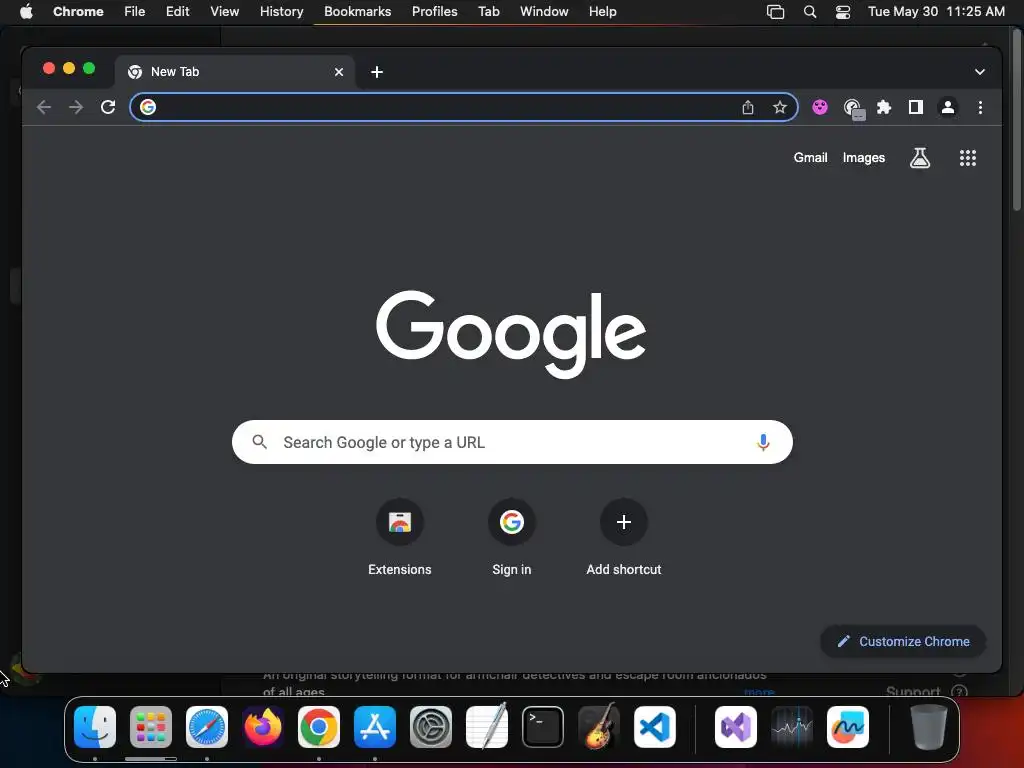Image resolution: width=1024 pixels, height=768 pixels.
Task: Click the share icon in address bar
Action: [748, 107]
